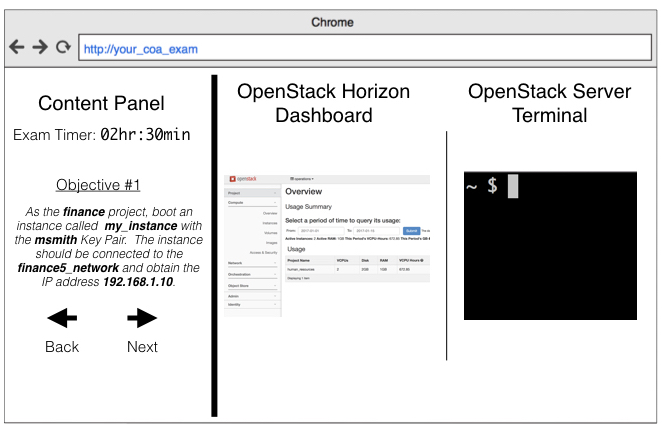This screenshot has width=662, height=432.
Task: Expand the Admin section in Horizon sidebar
Action: tap(252, 296)
